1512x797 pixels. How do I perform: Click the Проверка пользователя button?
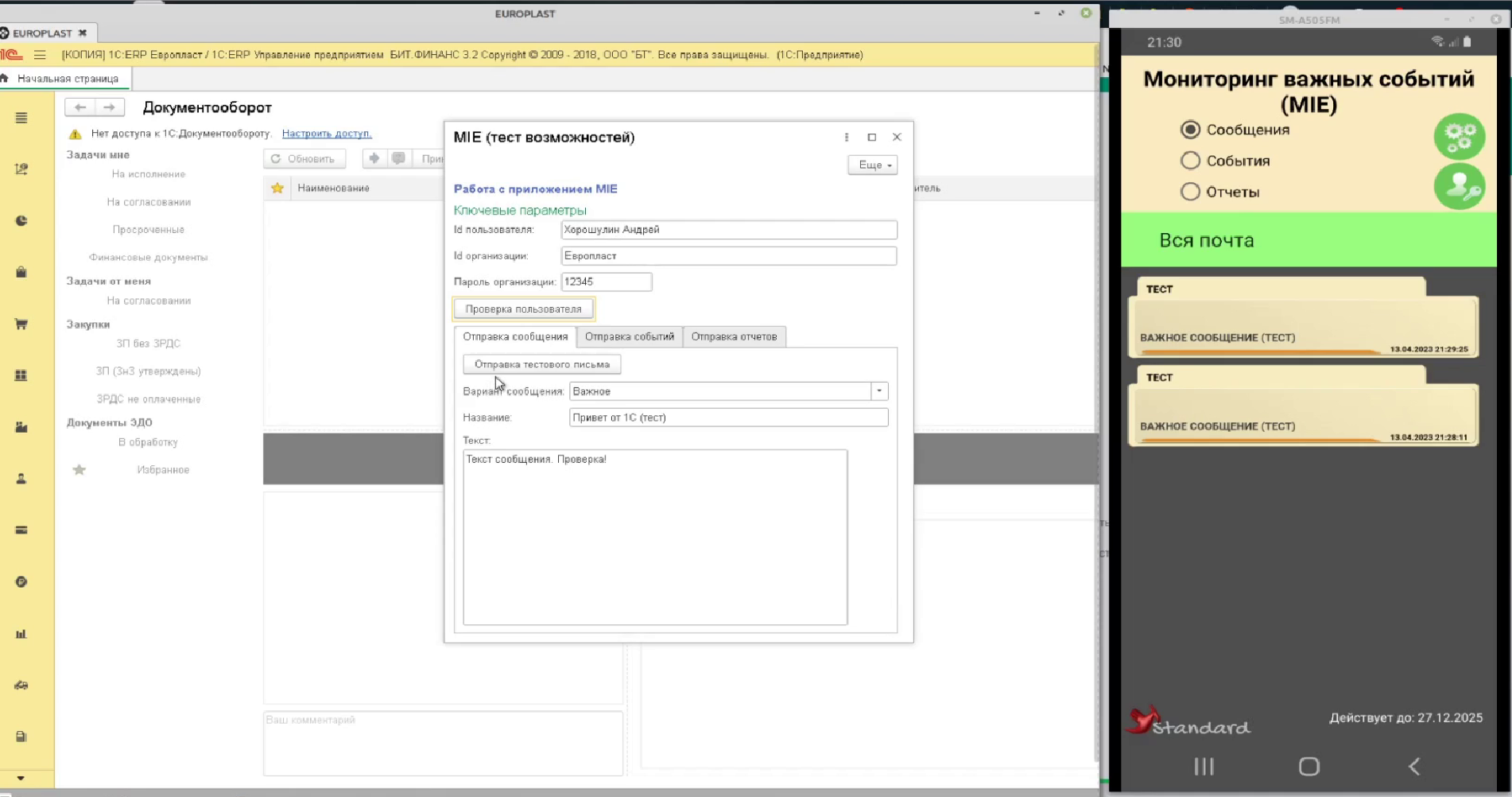[523, 309]
